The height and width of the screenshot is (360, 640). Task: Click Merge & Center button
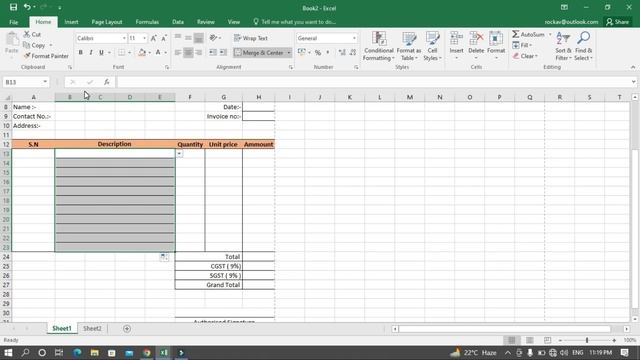tap(259, 53)
